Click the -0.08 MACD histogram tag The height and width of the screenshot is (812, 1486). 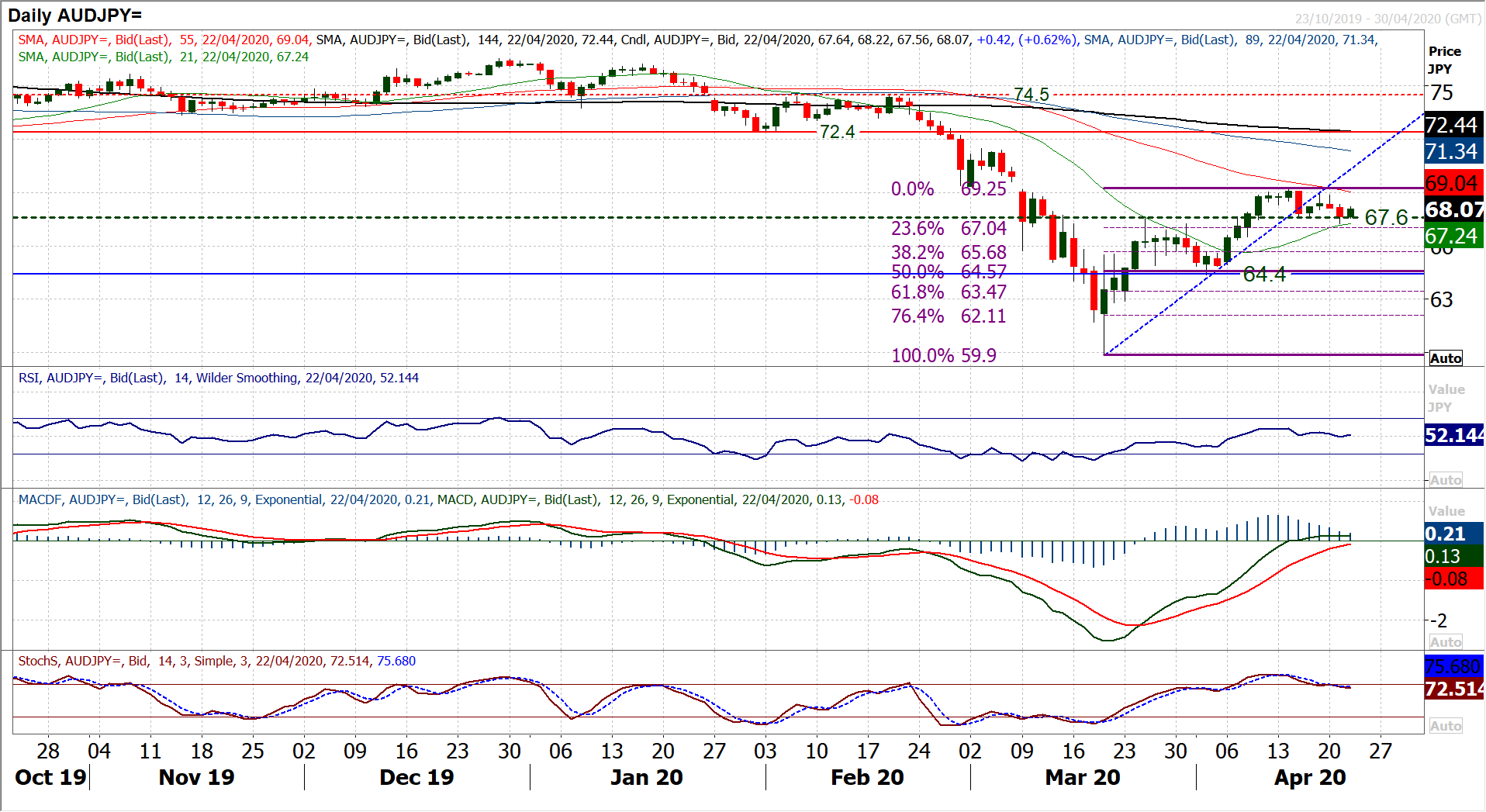coord(1453,579)
